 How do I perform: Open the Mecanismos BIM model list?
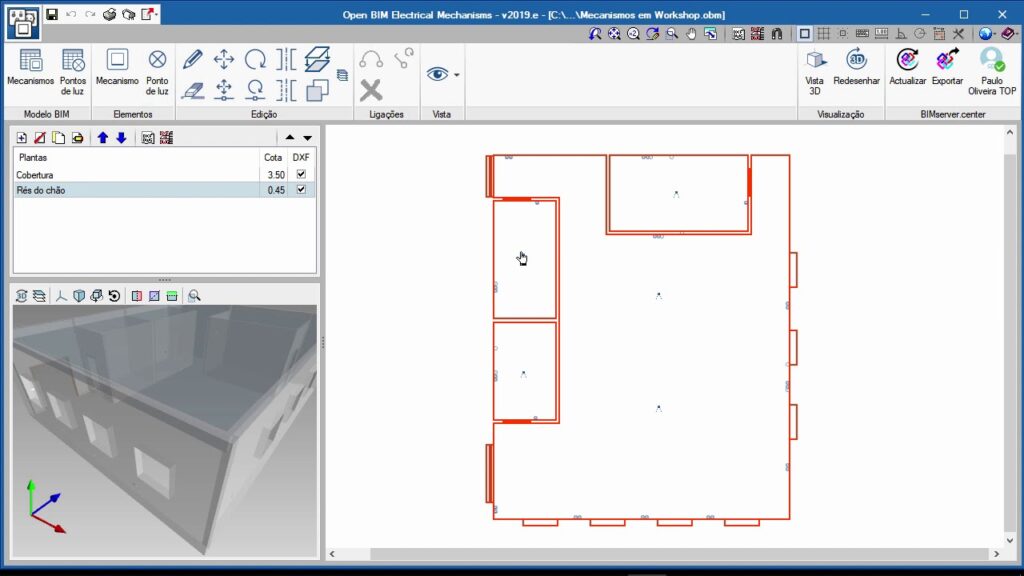pos(30,68)
